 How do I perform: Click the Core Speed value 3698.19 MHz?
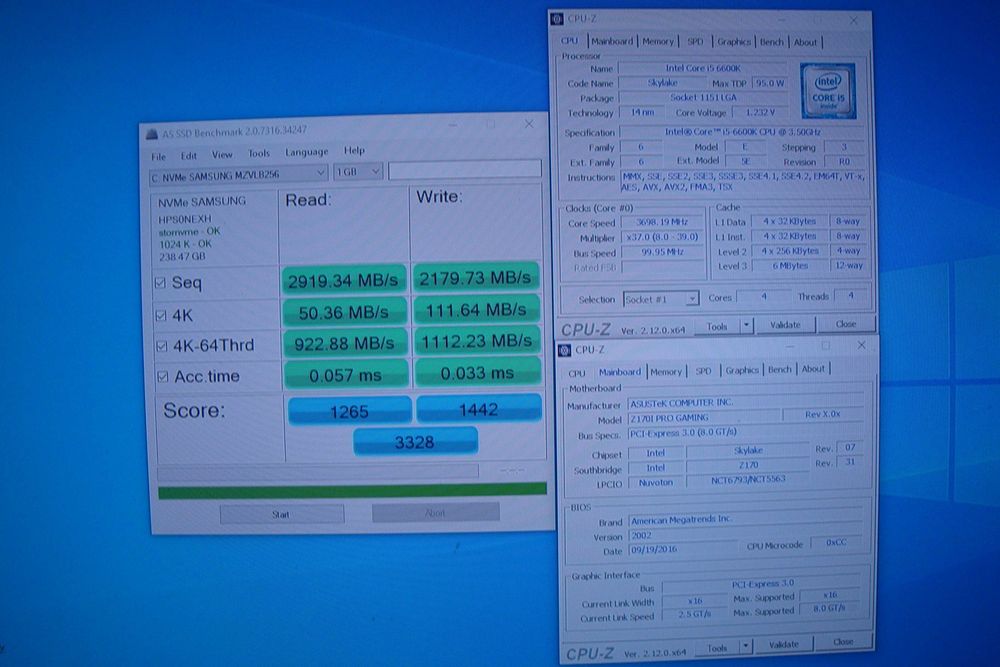662,222
